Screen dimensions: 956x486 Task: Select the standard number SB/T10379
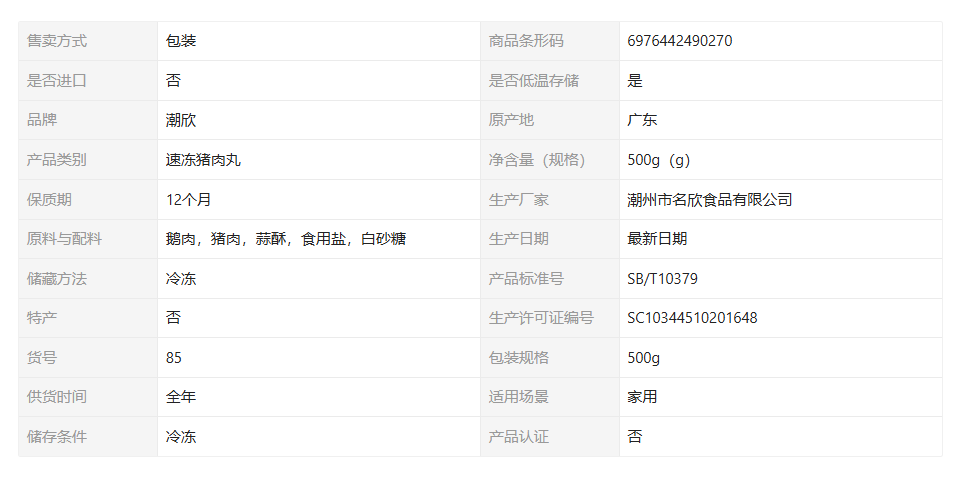point(663,279)
